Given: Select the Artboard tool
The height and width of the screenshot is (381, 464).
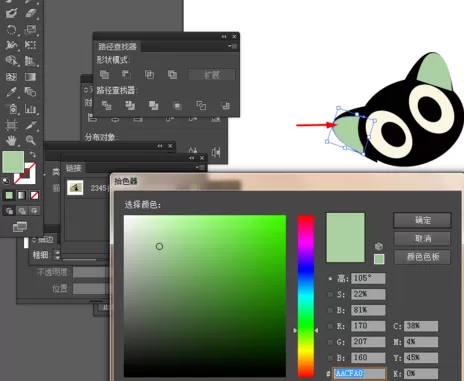Looking at the screenshot, I should tap(11, 125).
